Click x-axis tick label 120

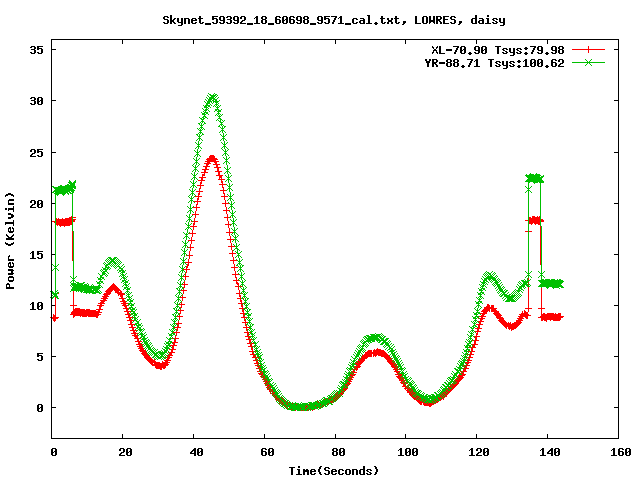[x=479, y=452]
